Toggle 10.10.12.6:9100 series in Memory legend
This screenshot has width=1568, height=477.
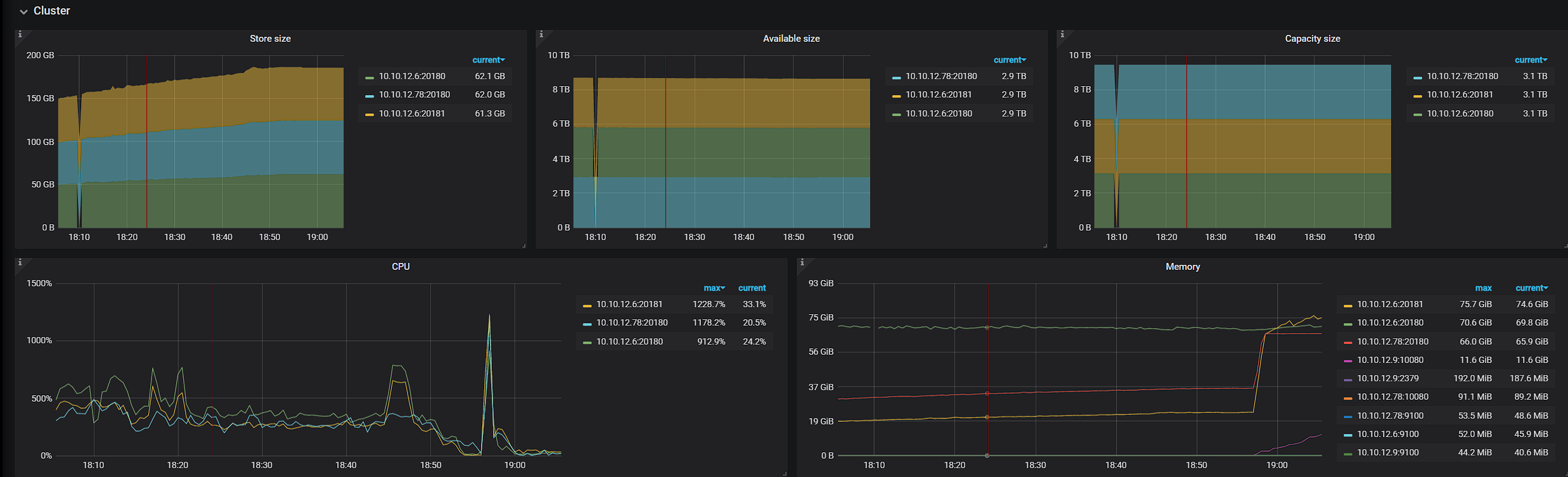coord(1387,434)
